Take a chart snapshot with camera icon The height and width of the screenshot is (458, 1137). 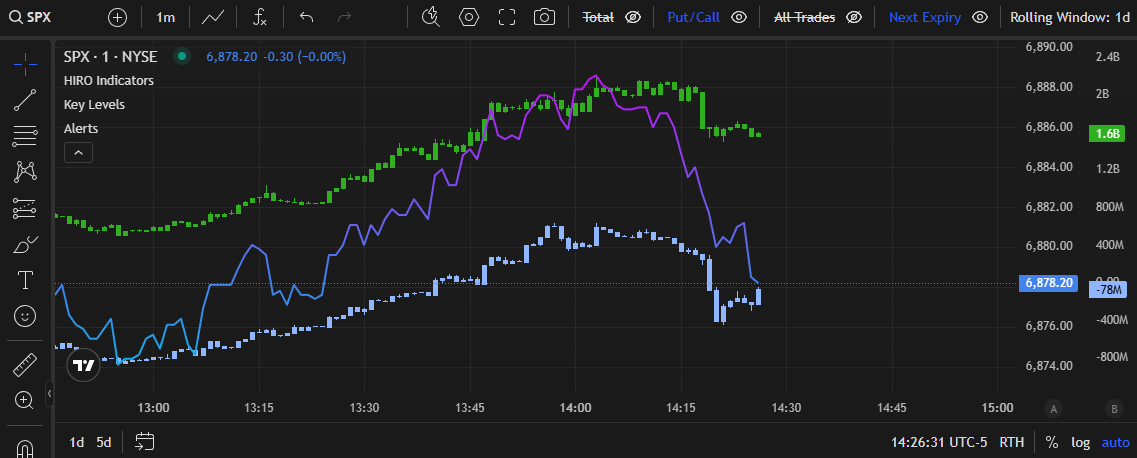point(544,17)
